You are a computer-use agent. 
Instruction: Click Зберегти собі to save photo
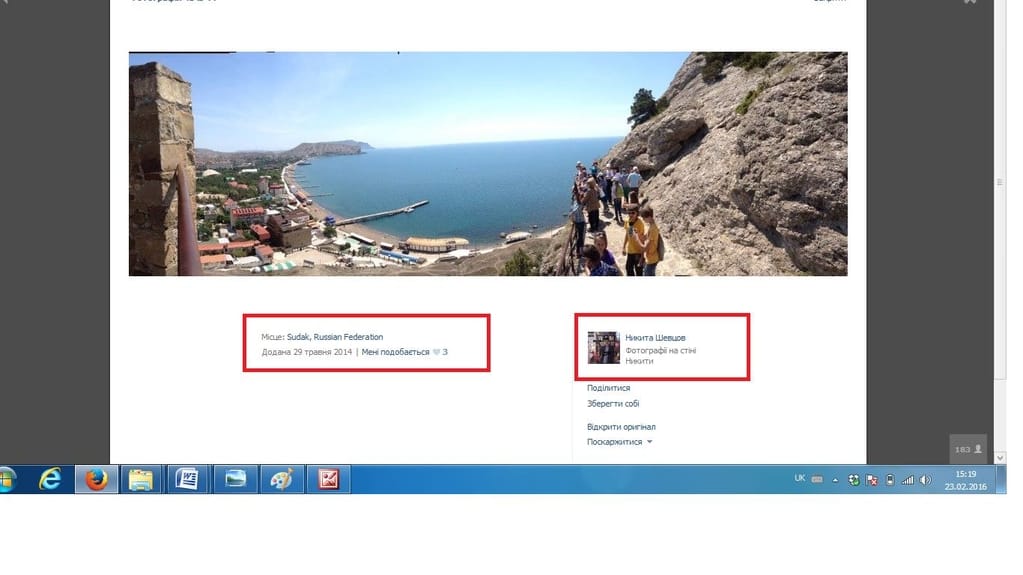point(613,404)
